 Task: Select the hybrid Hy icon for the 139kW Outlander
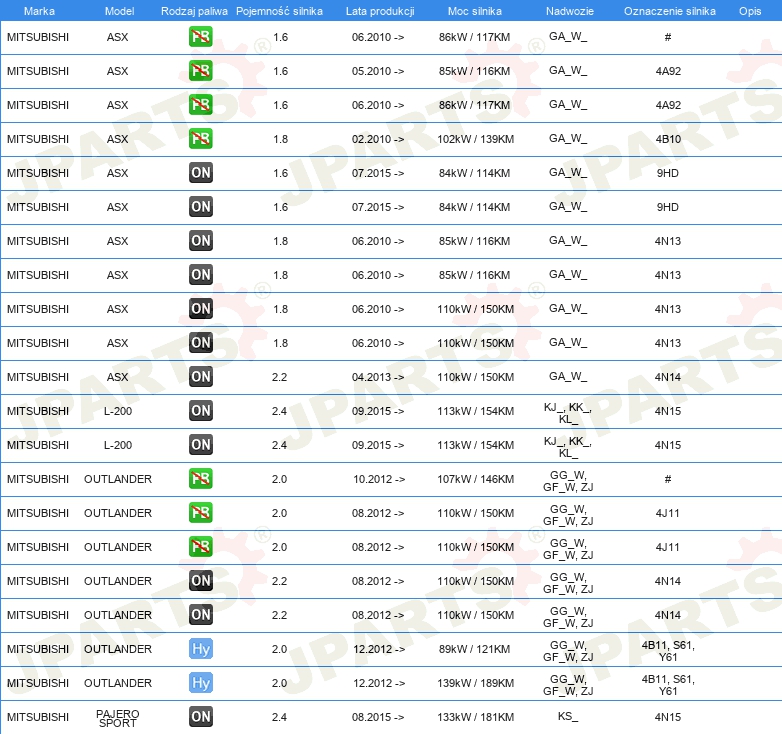201,683
